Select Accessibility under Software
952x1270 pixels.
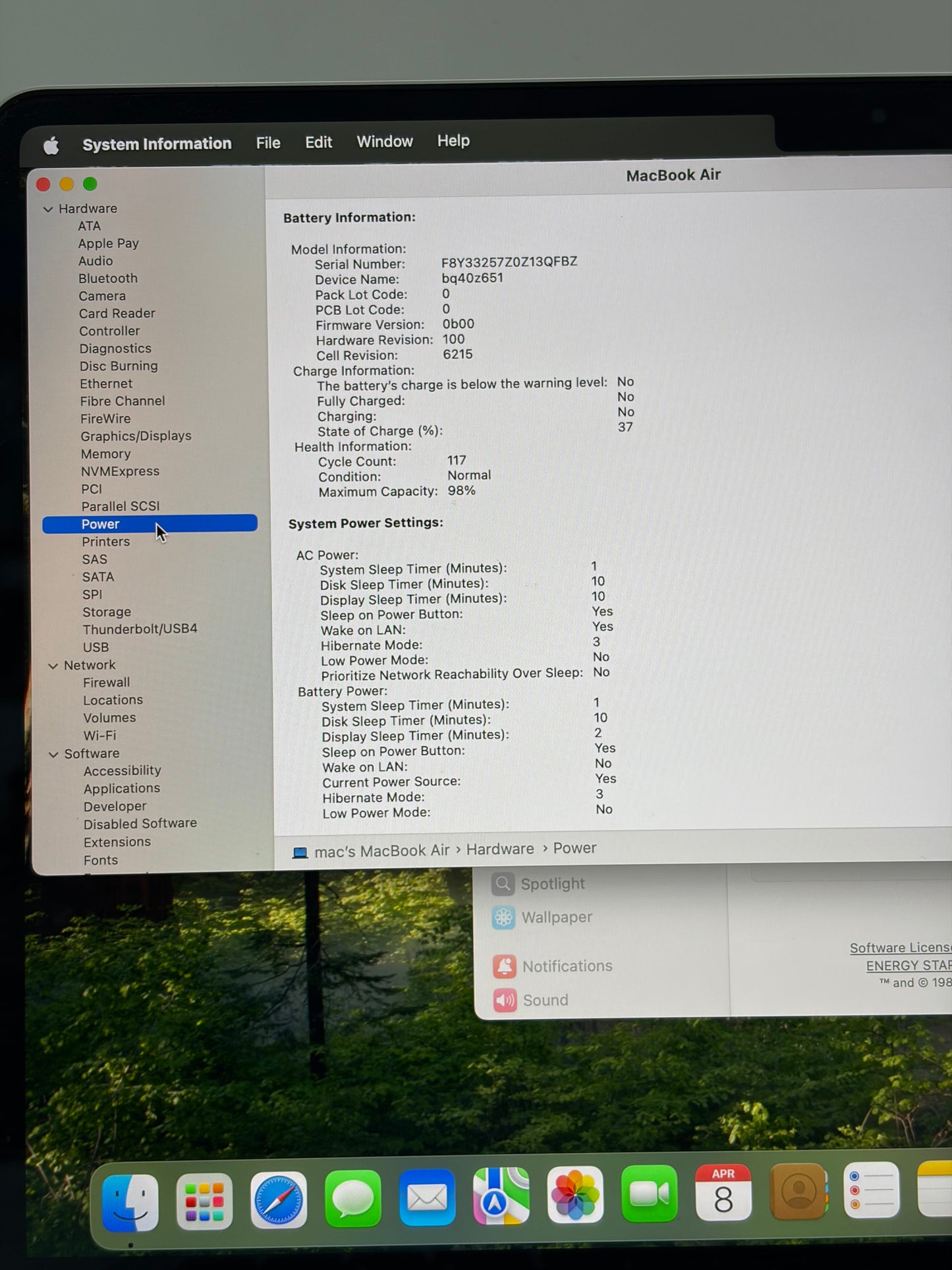[x=123, y=770]
